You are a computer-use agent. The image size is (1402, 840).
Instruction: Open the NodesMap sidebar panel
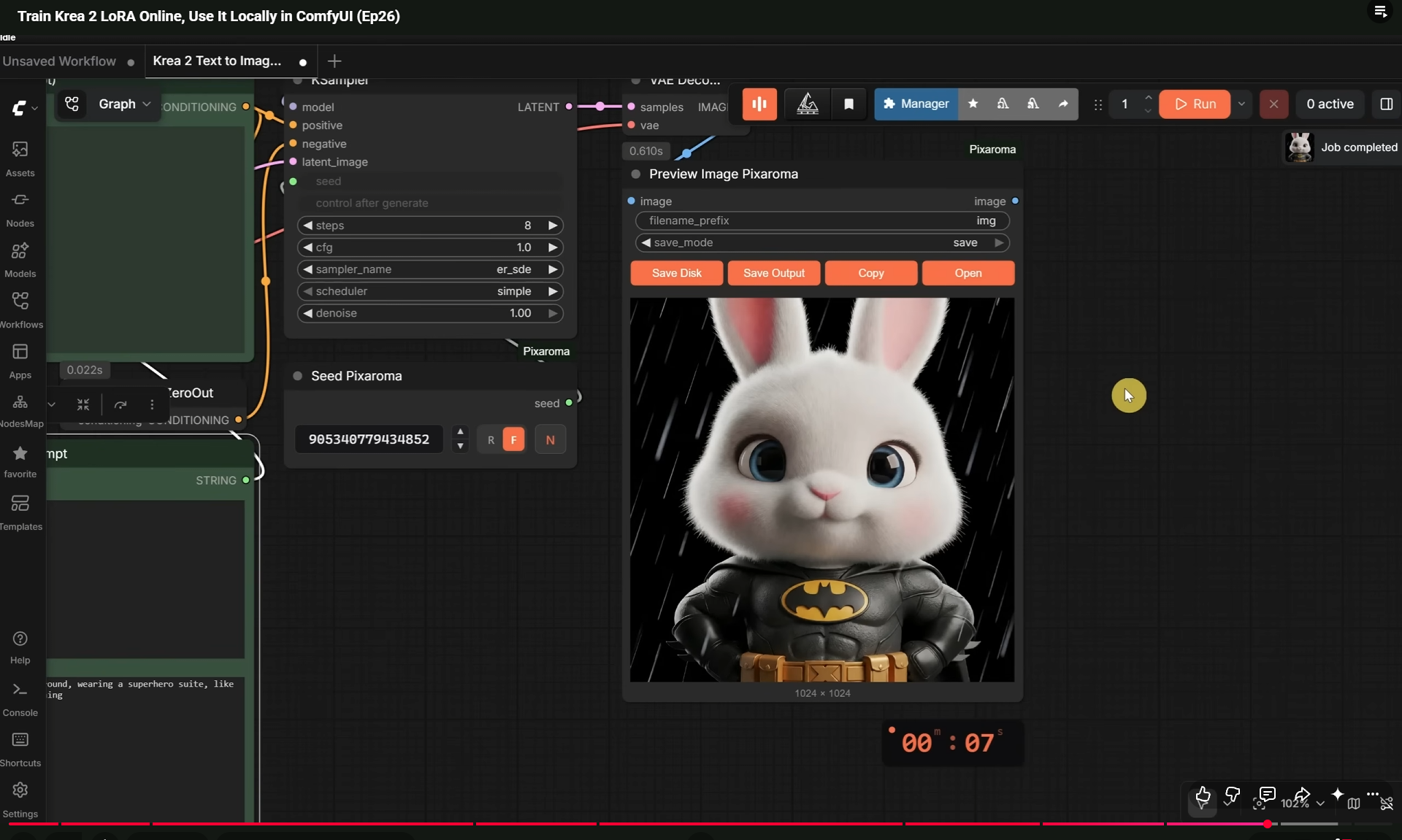(x=20, y=411)
